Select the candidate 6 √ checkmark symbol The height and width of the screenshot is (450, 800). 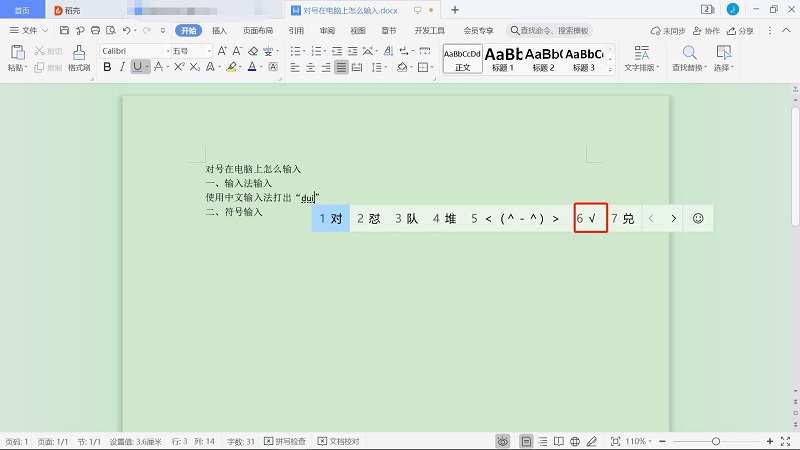[590, 218]
